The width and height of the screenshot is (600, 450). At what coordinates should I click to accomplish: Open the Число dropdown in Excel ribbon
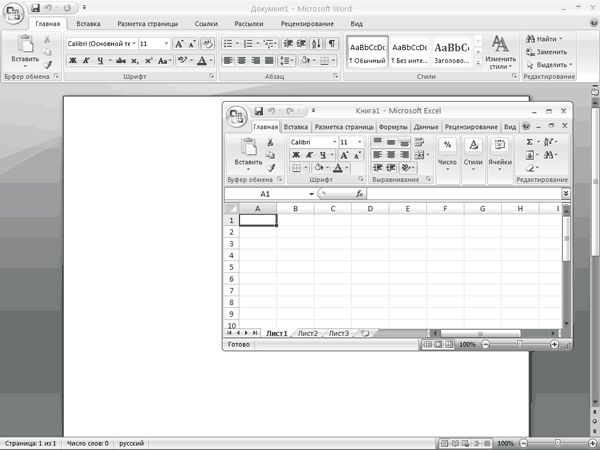(447, 159)
